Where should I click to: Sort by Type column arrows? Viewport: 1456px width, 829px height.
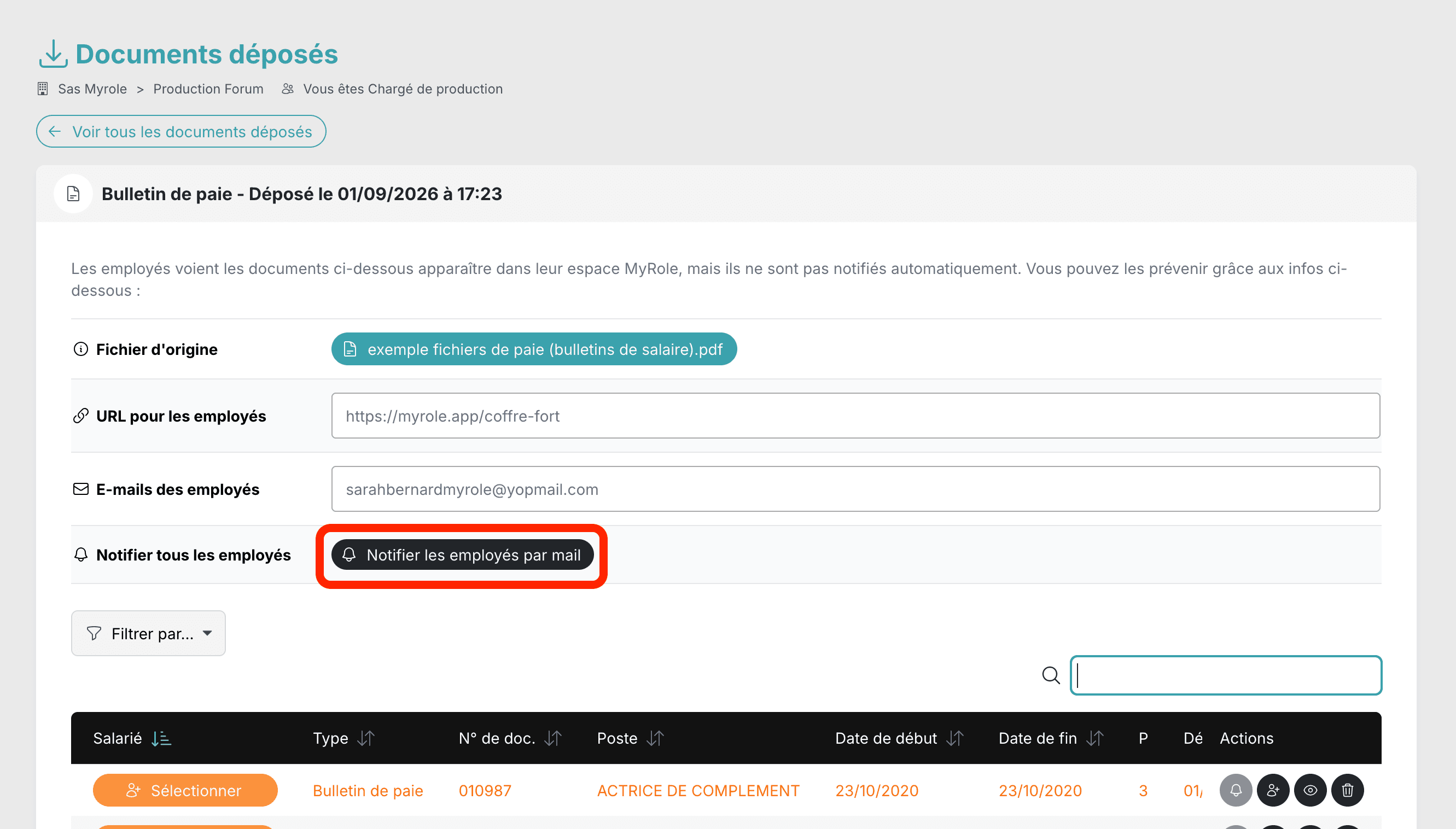coord(365,738)
